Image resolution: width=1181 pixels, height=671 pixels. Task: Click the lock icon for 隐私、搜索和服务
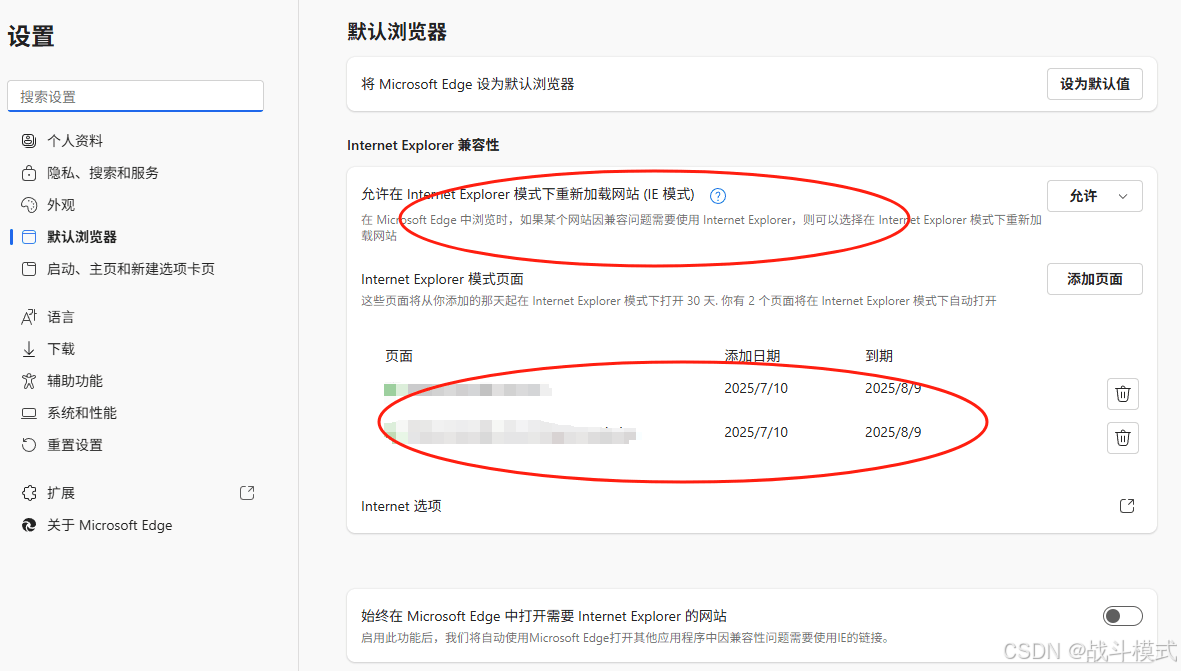point(29,173)
